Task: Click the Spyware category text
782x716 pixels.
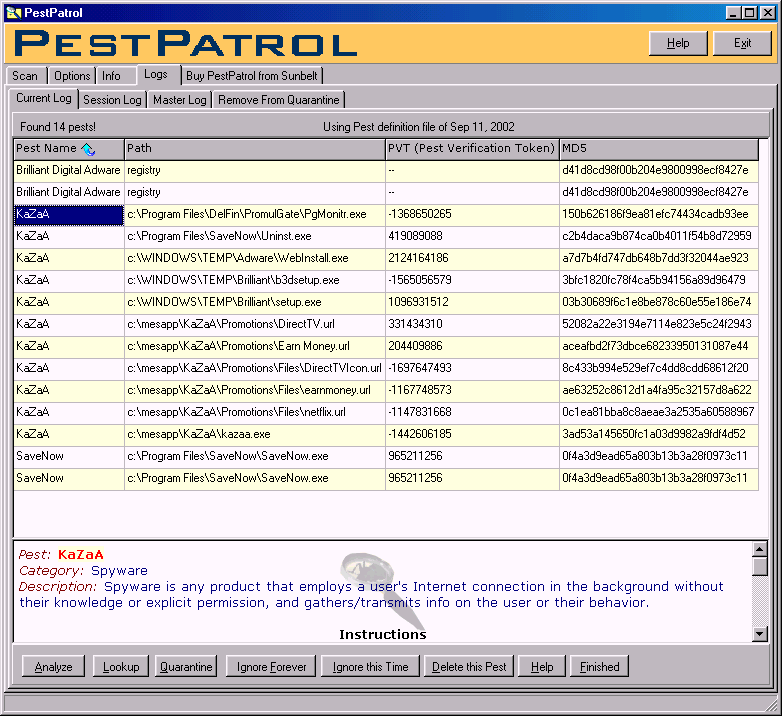Action: coord(119,571)
